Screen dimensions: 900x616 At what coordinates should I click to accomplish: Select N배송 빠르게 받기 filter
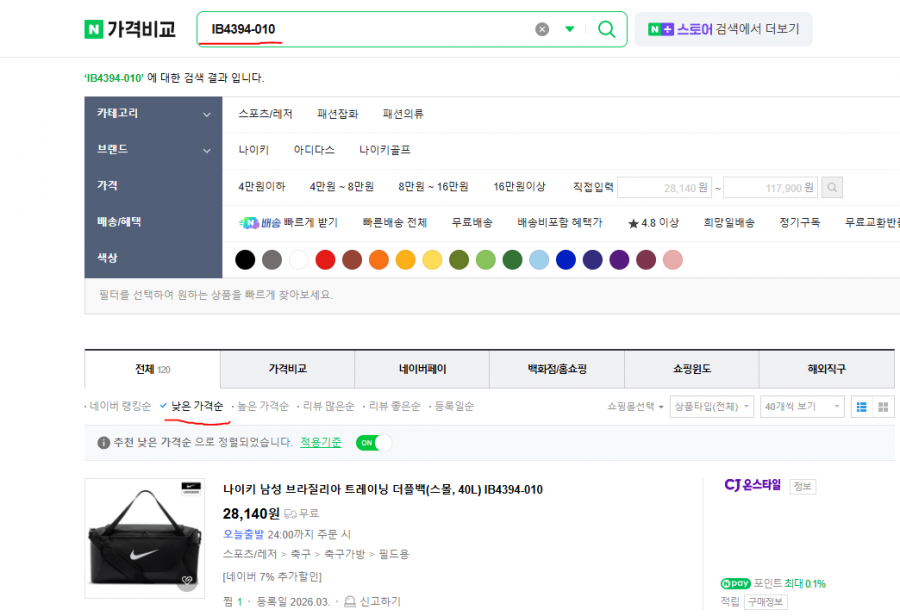pos(288,223)
